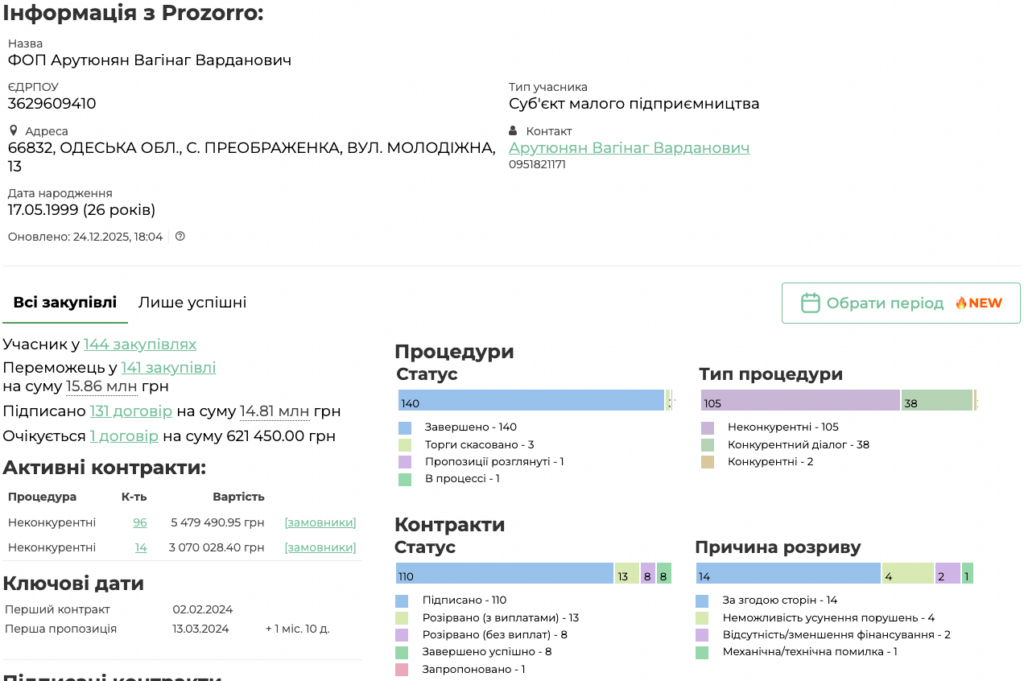Click the address location pin icon
The width and height of the screenshot is (1024, 681).
pyautogui.click(x=14, y=131)
